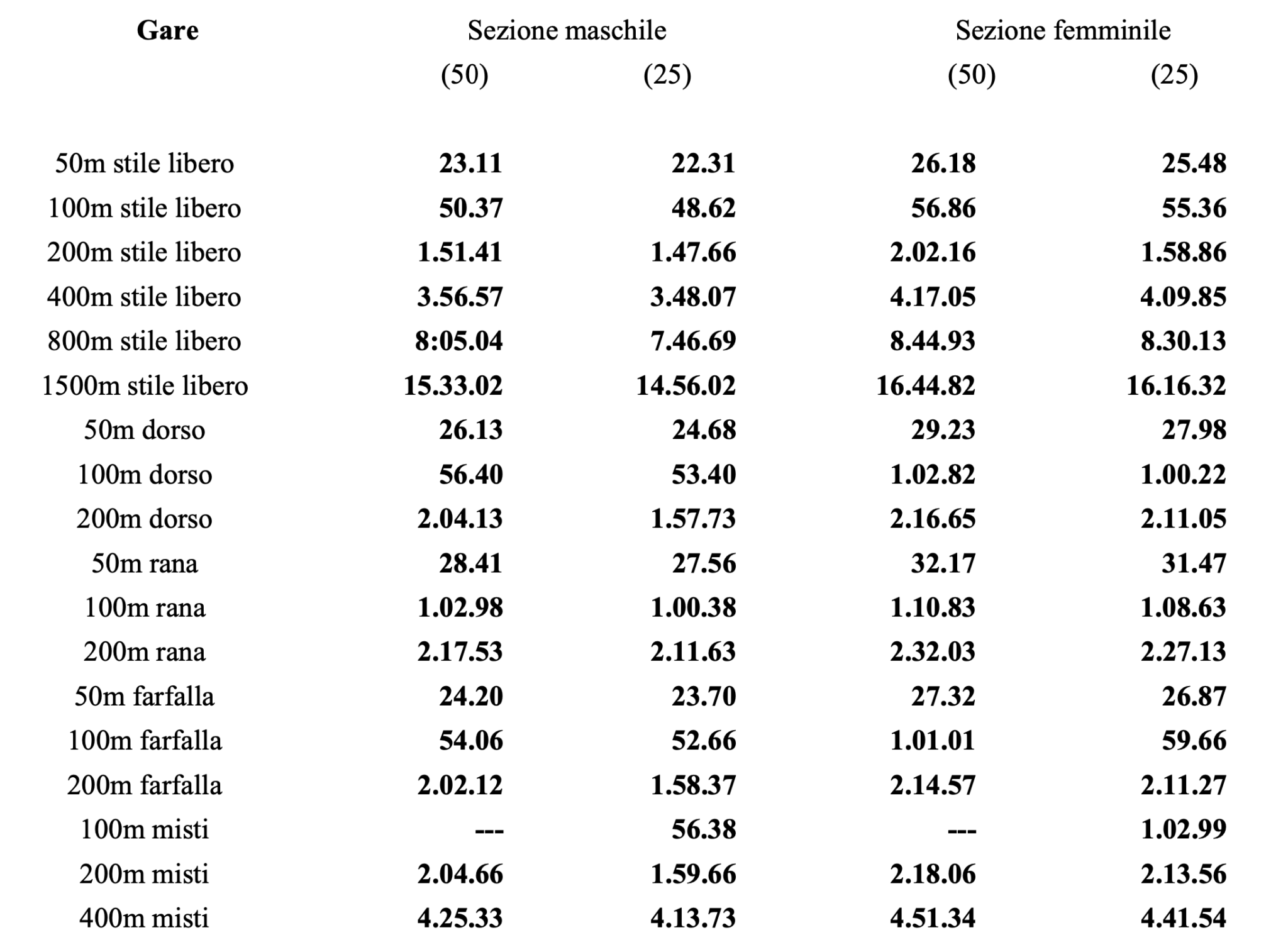Select the Sezione femminile heading

[x=1063, y=30]
